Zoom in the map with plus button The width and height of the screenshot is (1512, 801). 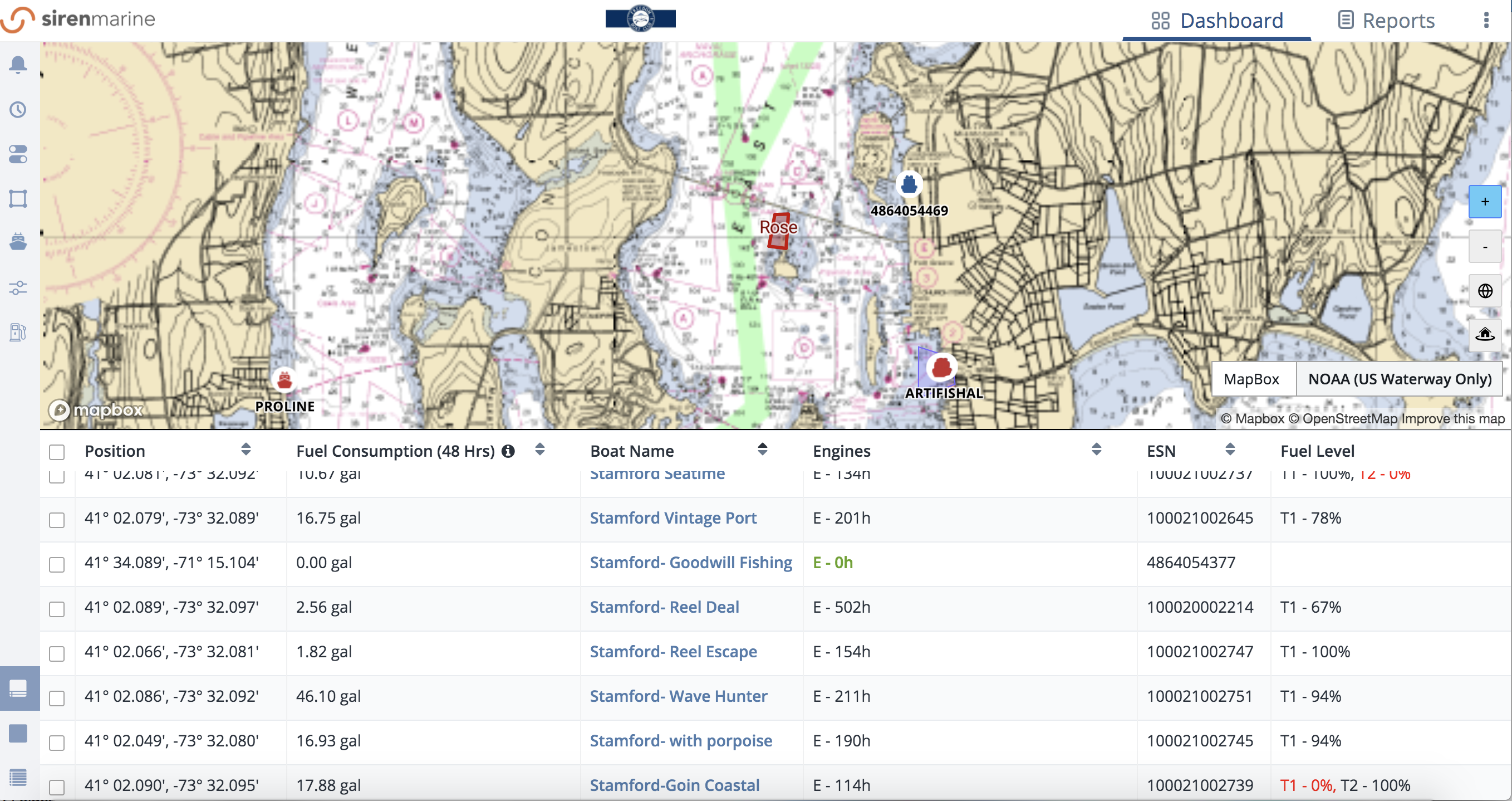click(1485, 202)
